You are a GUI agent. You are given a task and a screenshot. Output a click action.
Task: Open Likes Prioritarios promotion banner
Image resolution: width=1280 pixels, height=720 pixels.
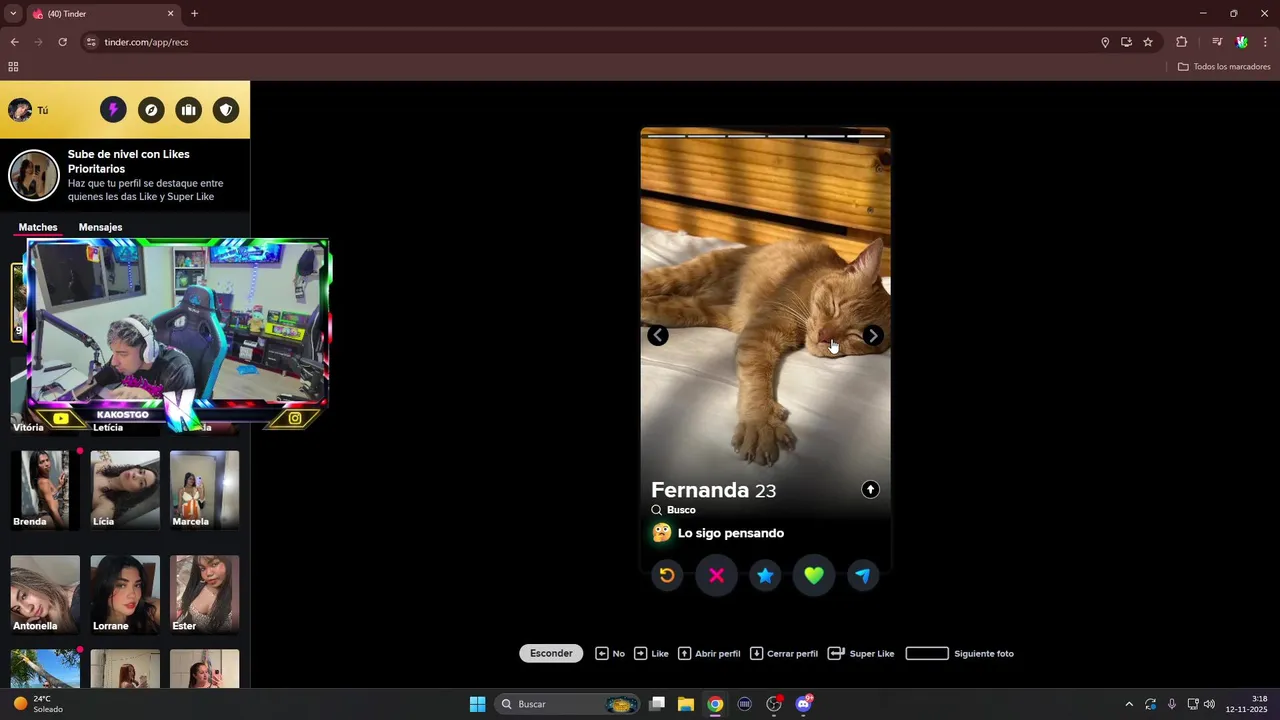(x=125, y=175)
